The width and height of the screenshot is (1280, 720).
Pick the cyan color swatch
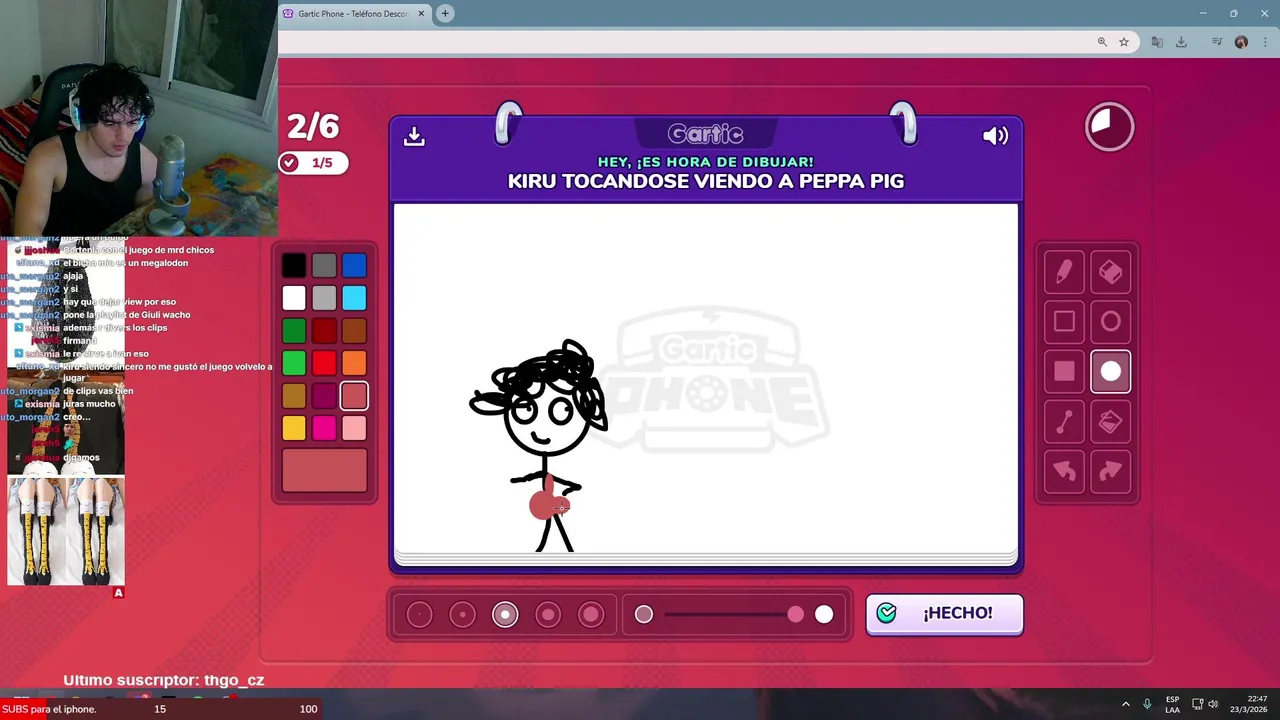click(x=354, y=298)
